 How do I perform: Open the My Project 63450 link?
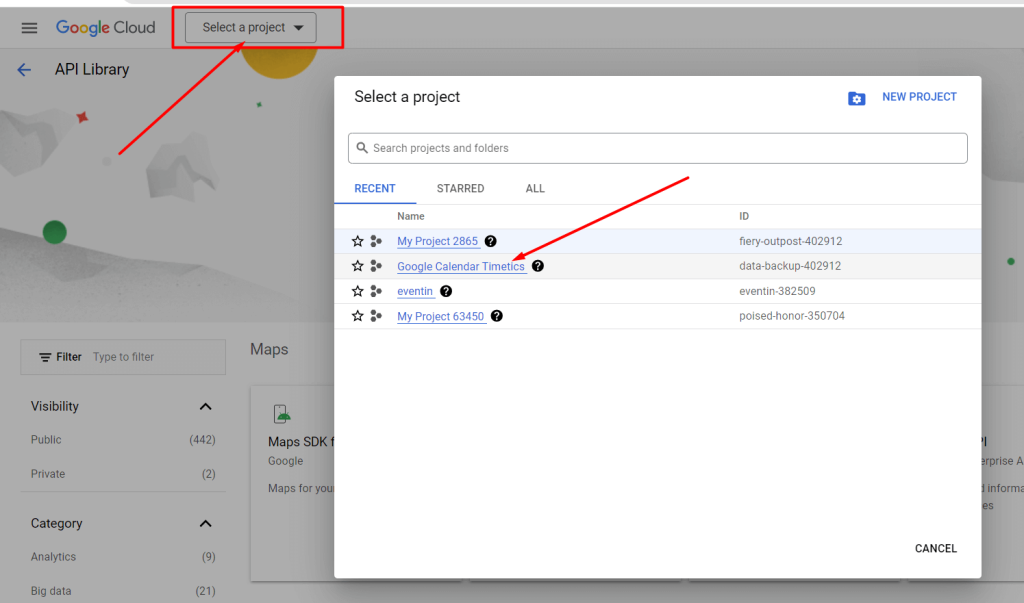pos(441,316)
